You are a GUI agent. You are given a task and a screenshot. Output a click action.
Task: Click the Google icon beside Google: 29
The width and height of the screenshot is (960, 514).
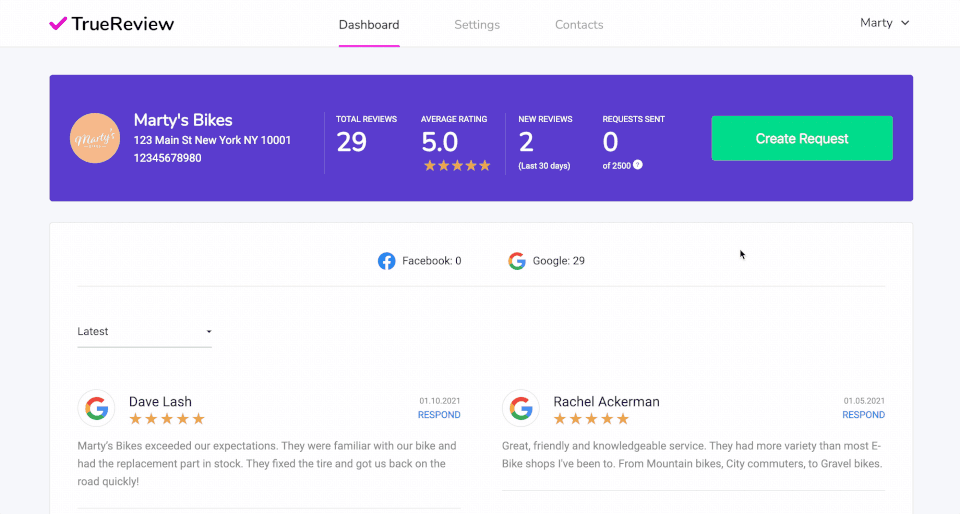pos(517,261)
